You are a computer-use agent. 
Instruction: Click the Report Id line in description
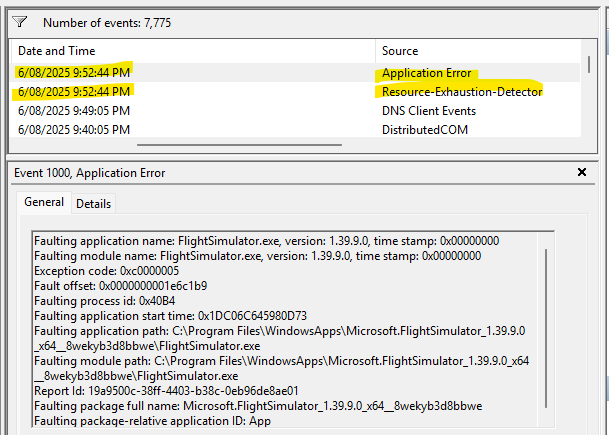point(167,390)
